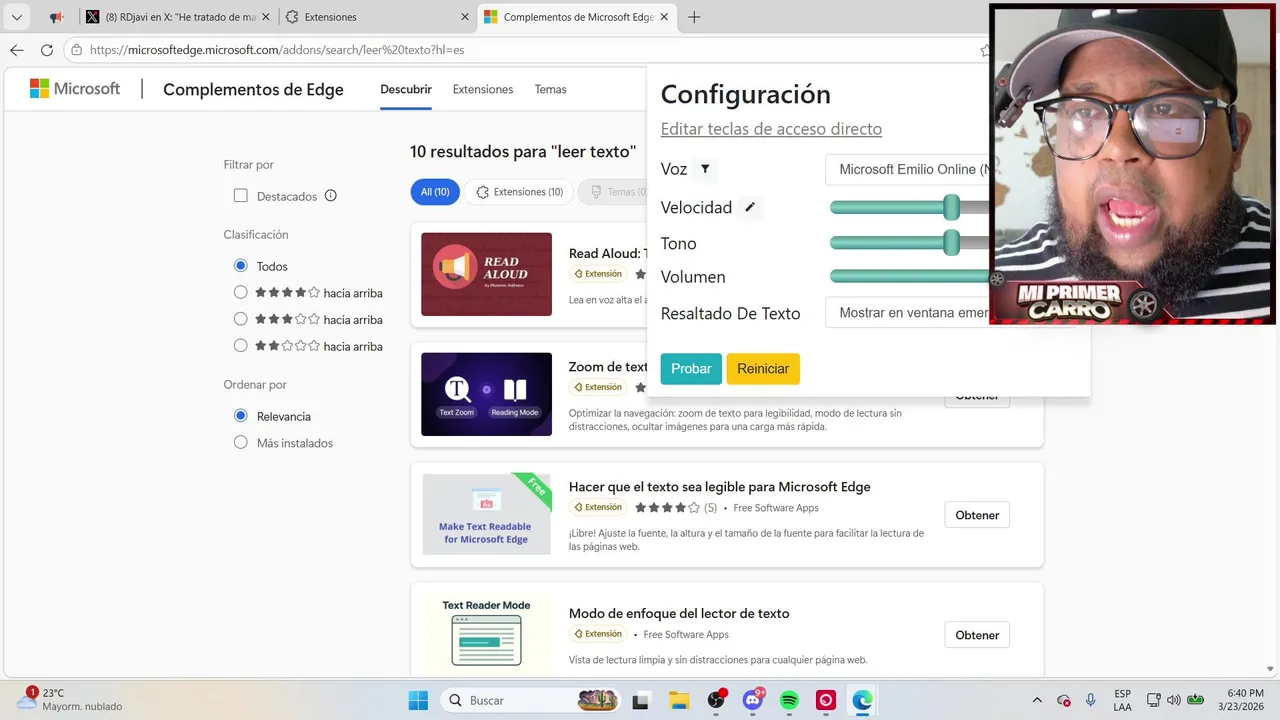Open Spotify from the taskbar
Screen dimensions: 1280x720
789,700
